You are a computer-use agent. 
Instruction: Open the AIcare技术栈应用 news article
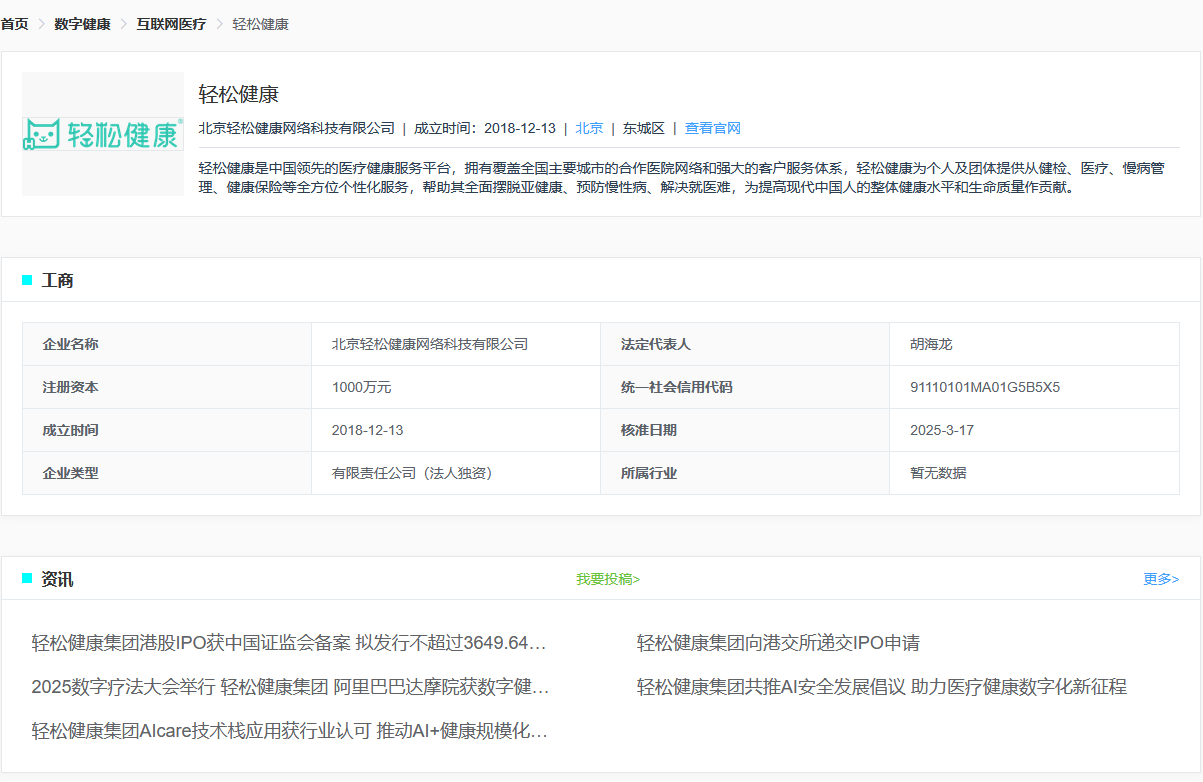(x=289, y=731)
